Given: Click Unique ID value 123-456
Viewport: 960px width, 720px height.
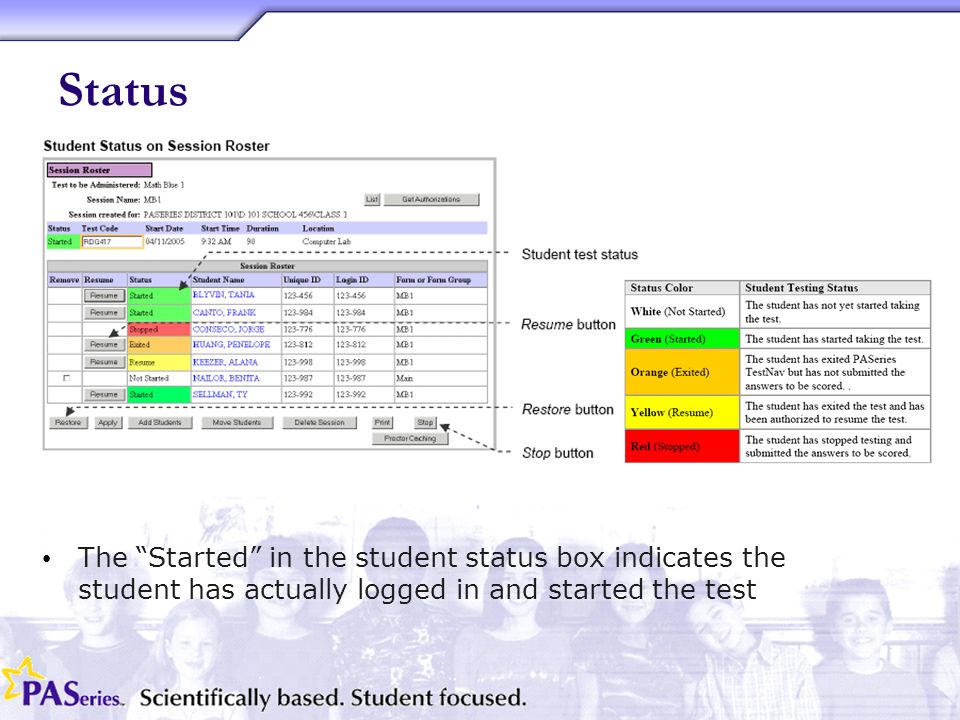Looking at the screenshot, I should (x=298, y=296).
